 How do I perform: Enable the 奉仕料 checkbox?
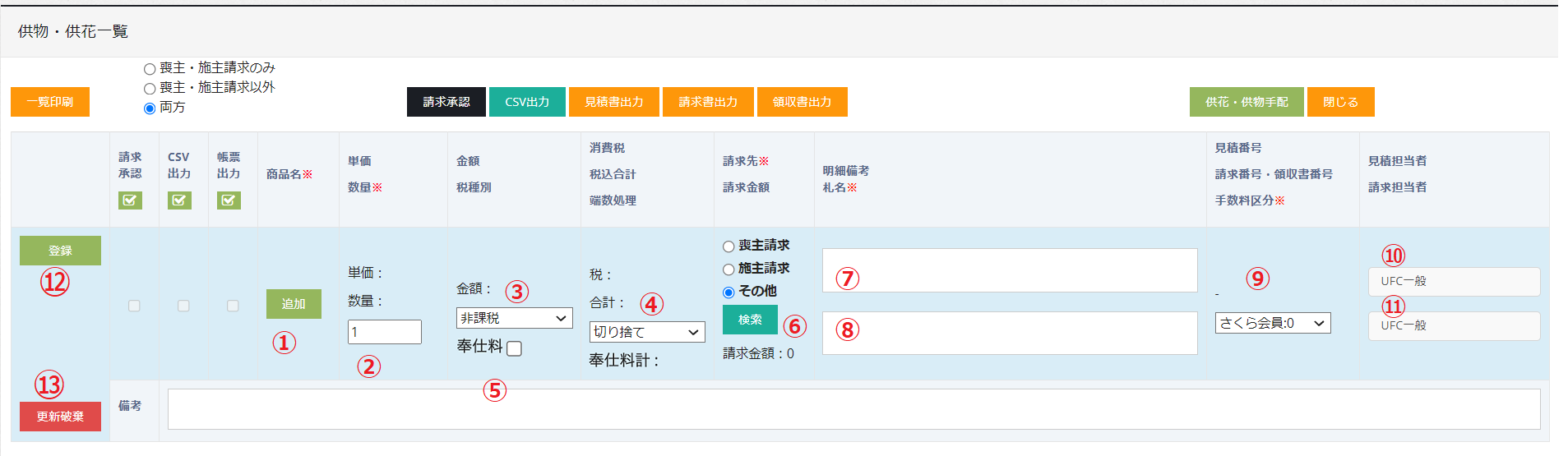coord(514,348)
